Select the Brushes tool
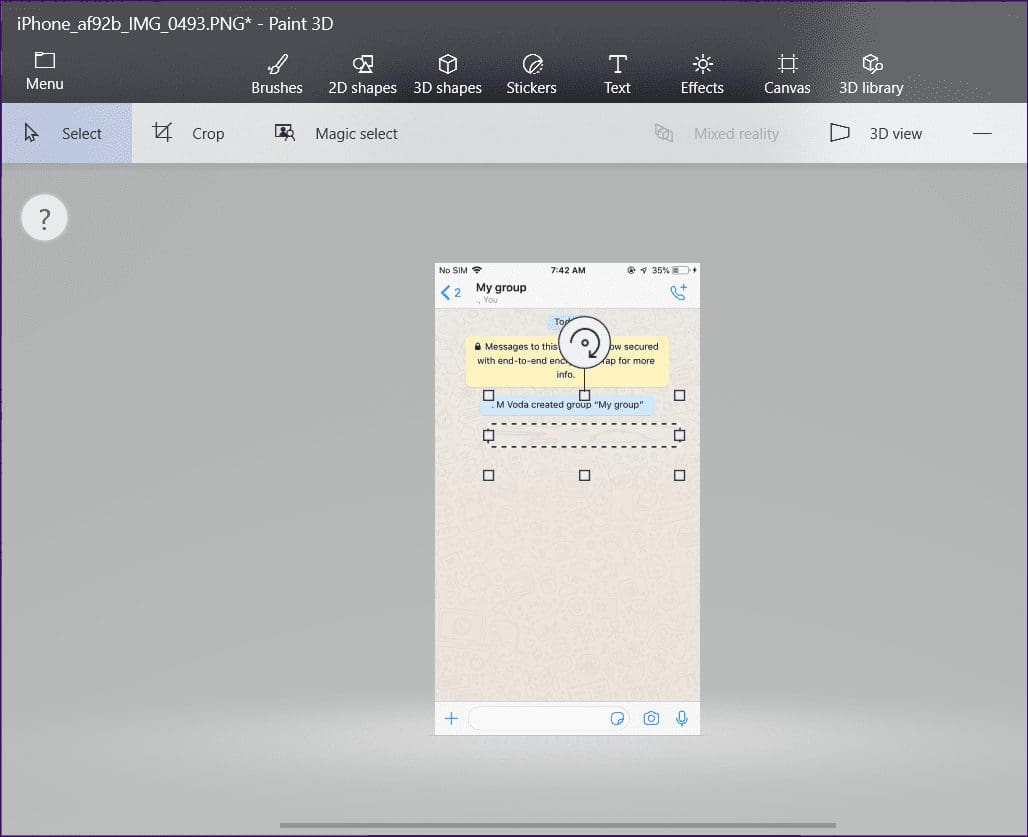This screenshot has width=1028, height=837. point(277,75)
